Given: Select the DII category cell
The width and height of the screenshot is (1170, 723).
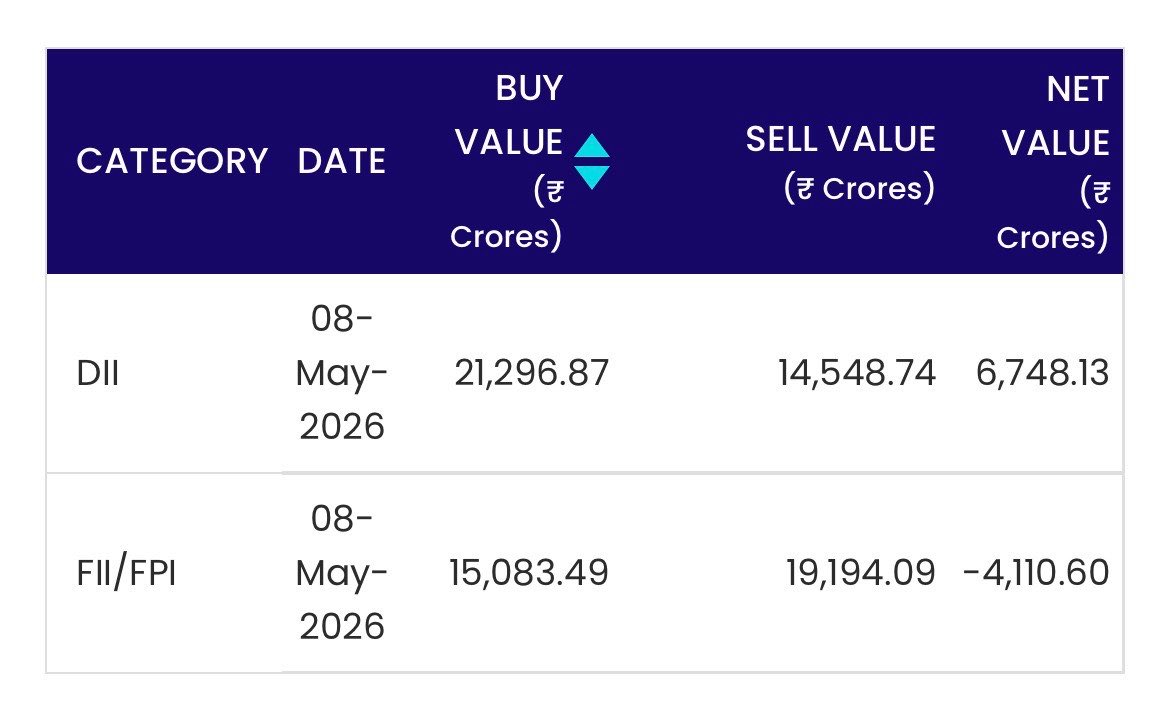Looking at the screenshot, I should click(x=98, y=373).
